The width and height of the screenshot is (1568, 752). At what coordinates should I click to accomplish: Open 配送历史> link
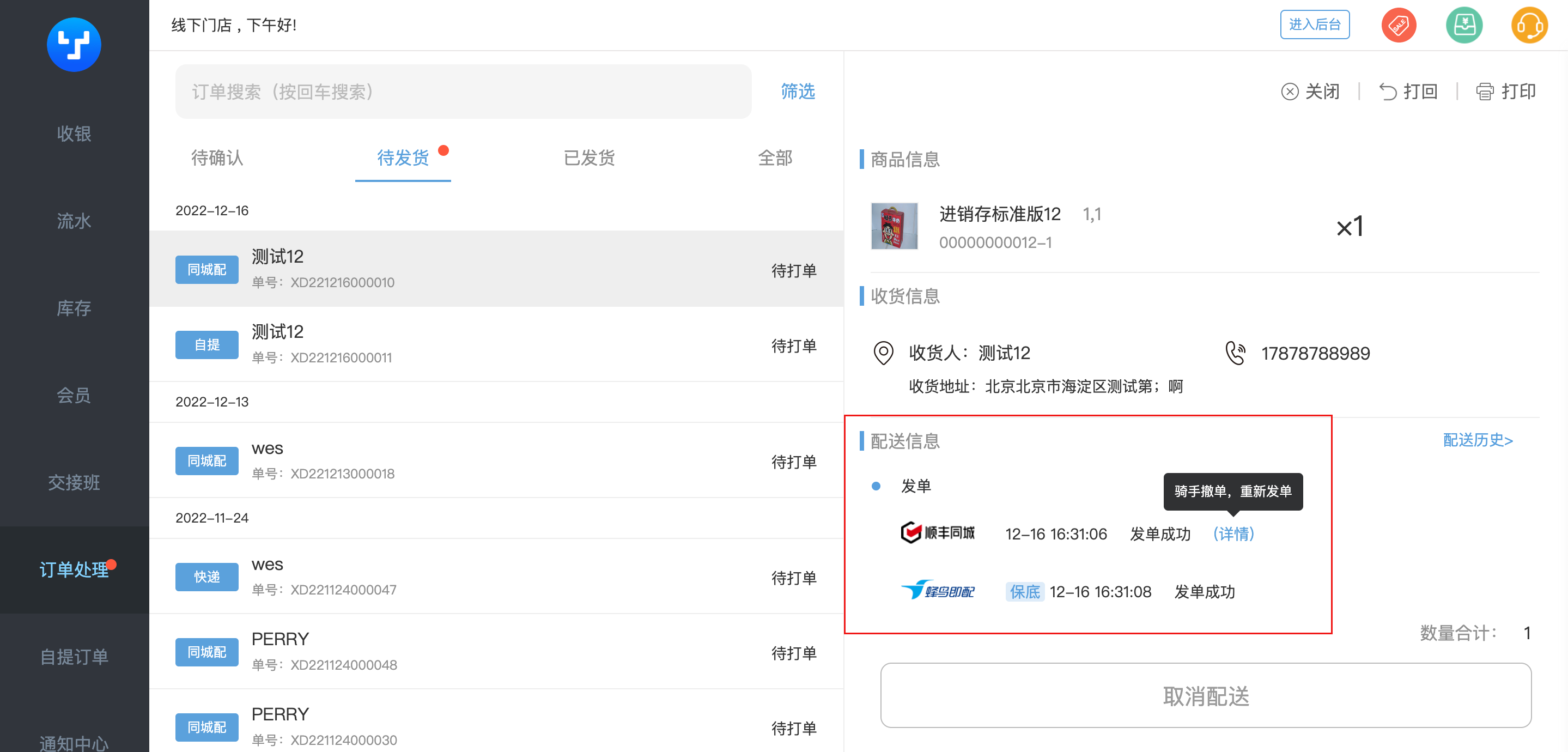pos(1478,440)
